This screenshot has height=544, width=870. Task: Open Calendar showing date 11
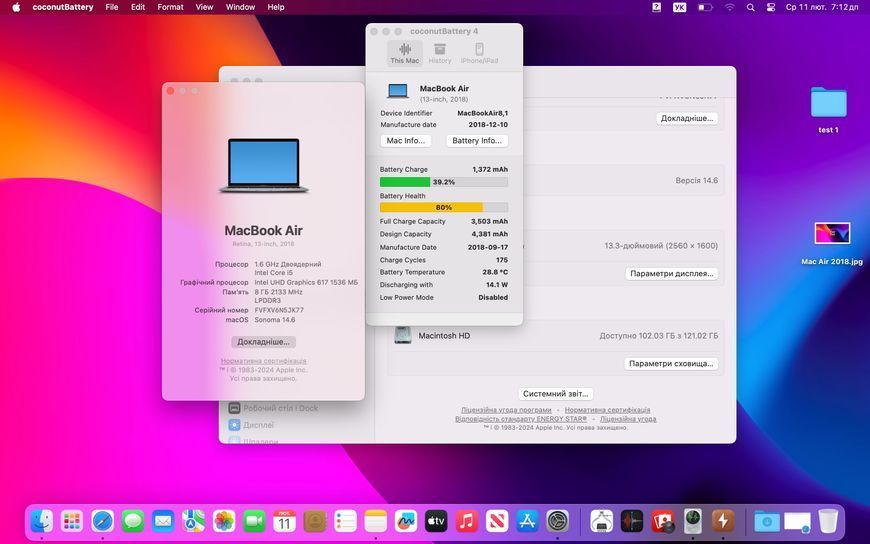coord(284,521)
